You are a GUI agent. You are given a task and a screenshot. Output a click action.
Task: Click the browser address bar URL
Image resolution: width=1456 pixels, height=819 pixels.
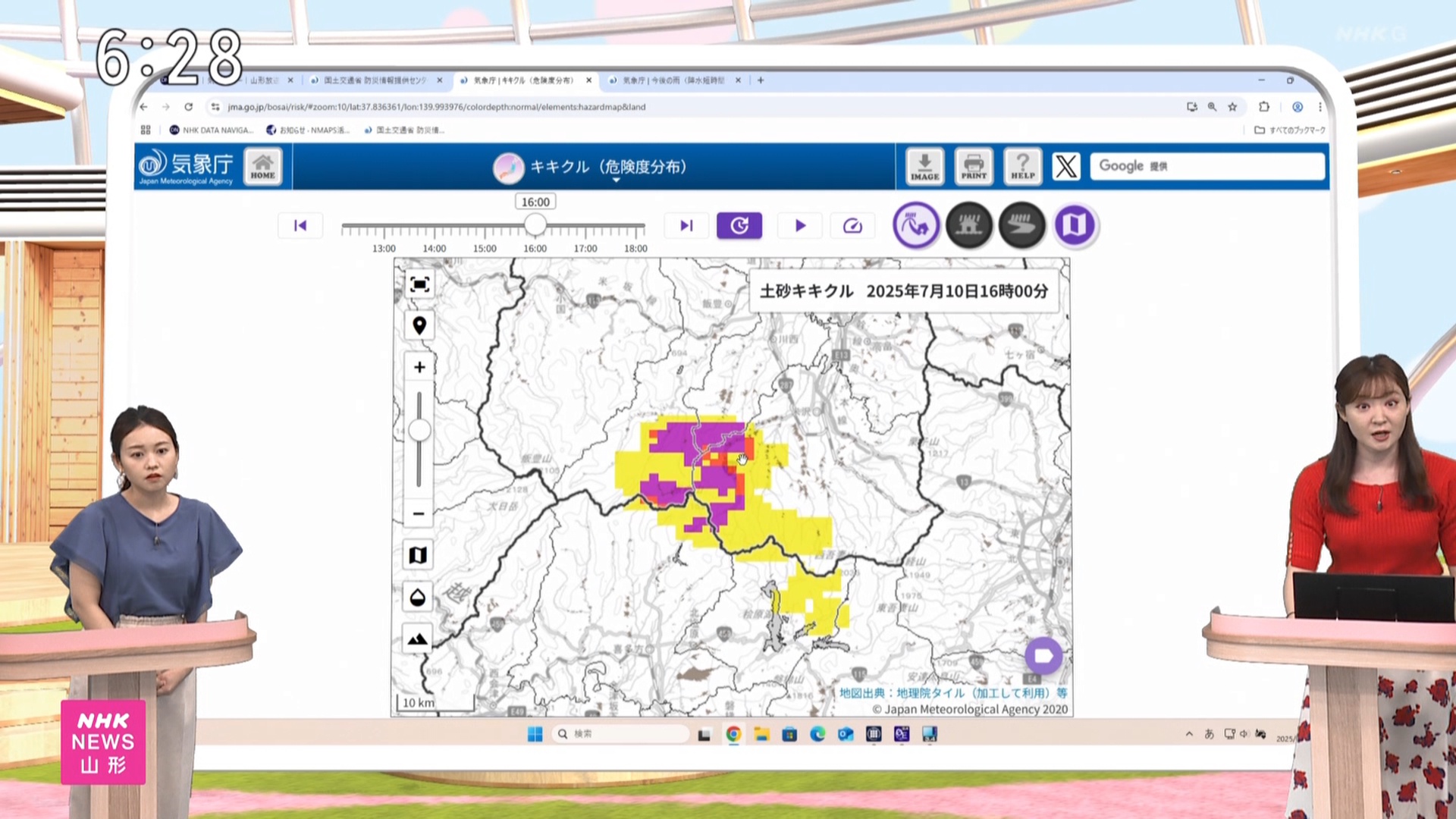click(437, 107)
